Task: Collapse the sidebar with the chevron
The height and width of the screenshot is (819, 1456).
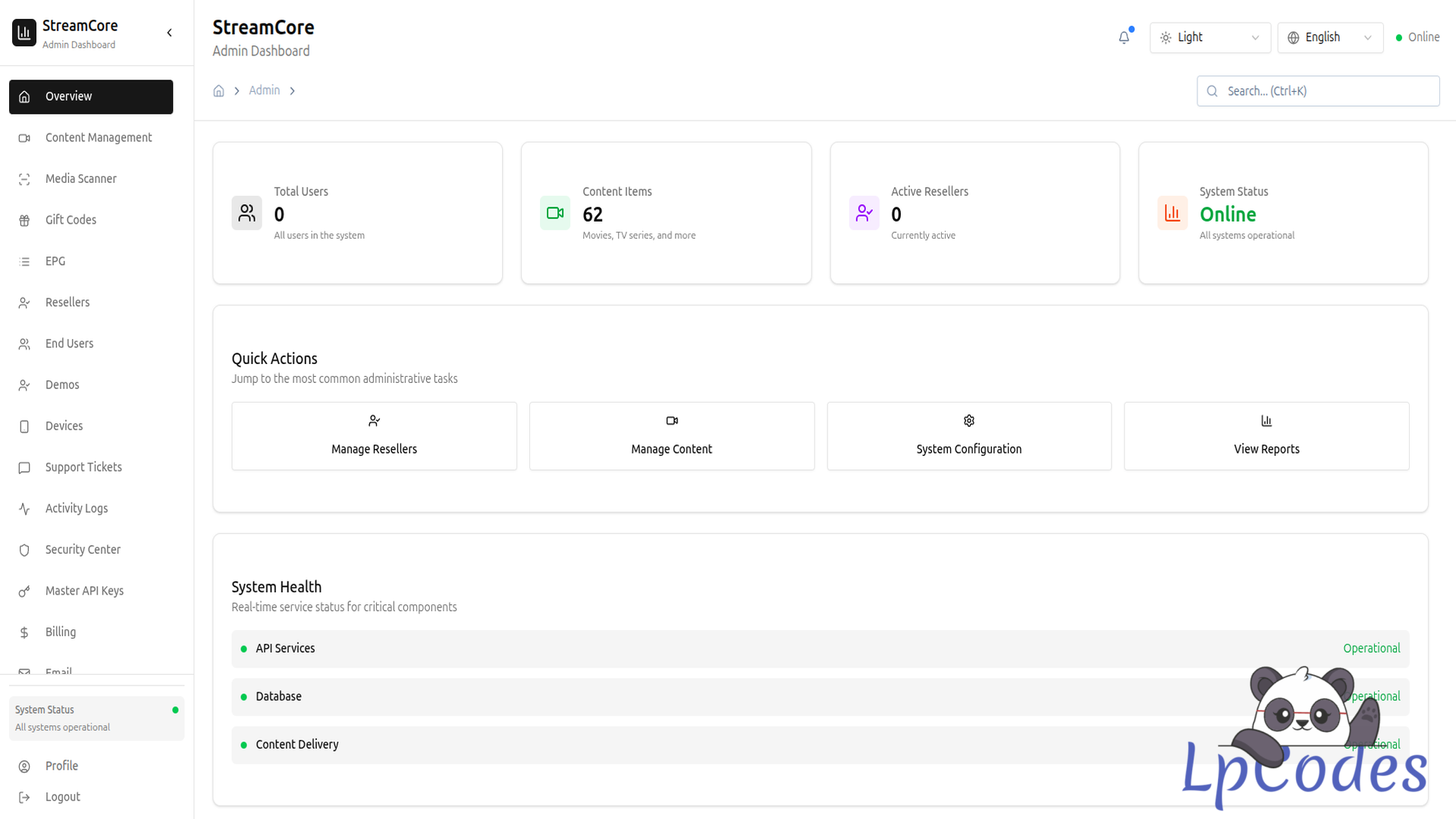Action: 169,33
